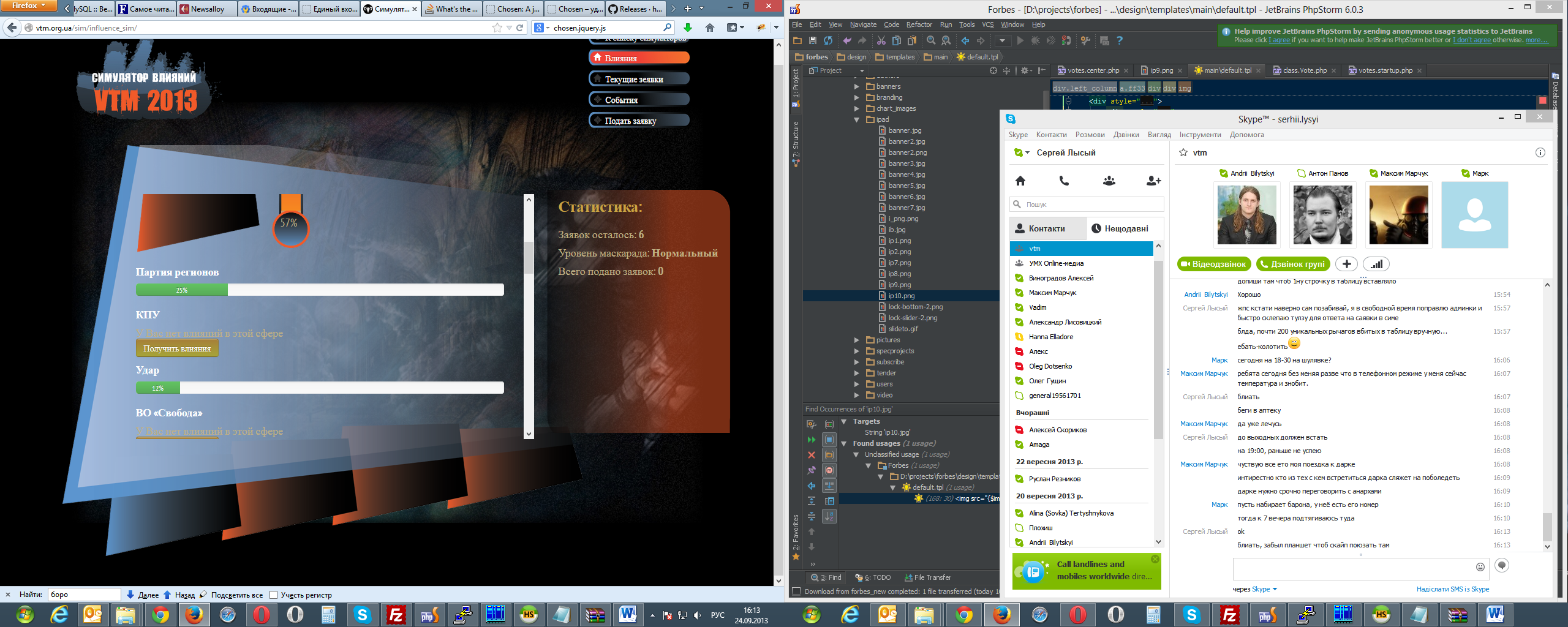Toggle 'Подсветить все' in Firefox find bar
This screenshot has height=627, width=1568.
pyautogui.click(x=232, y=595)
